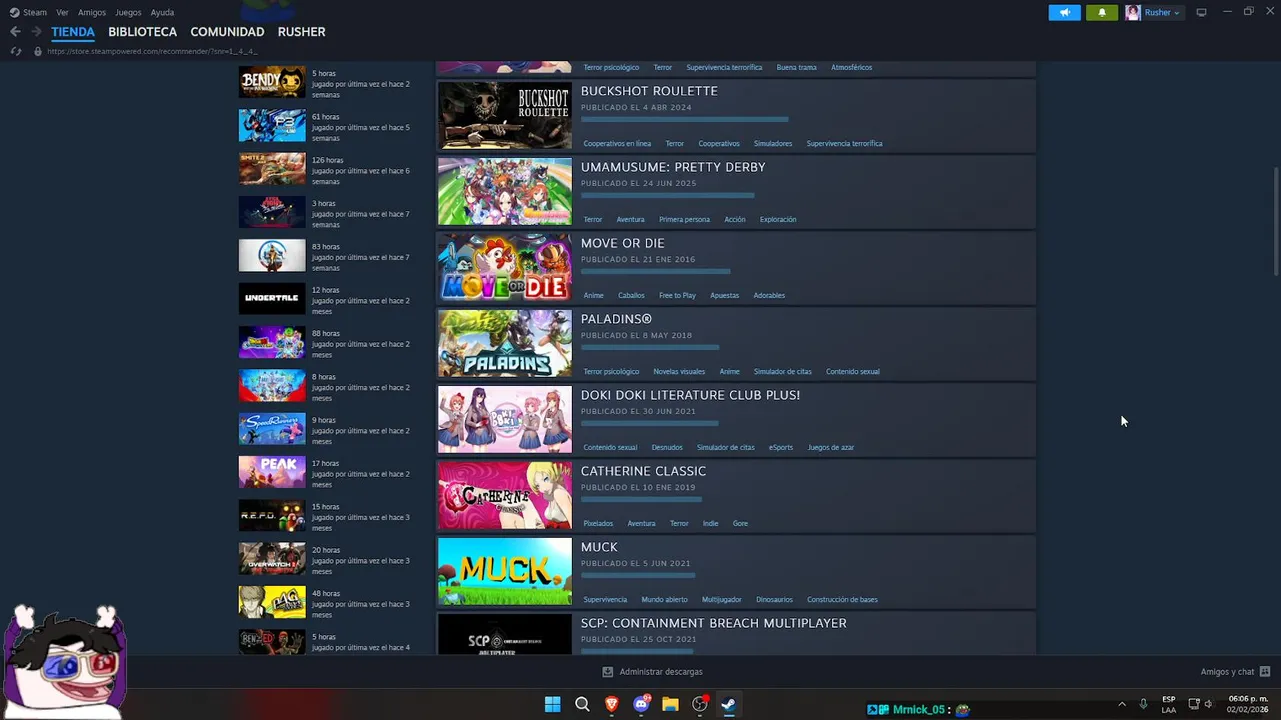Open the green notifications bell

(1102, 12)
